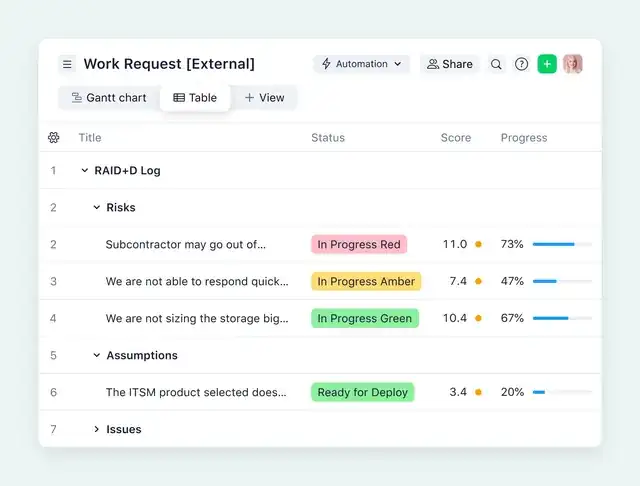The height and width of the screenshot is (486, 640).
Task: Open the In Progress Amber status badge
Action: (x=366, y=281)
